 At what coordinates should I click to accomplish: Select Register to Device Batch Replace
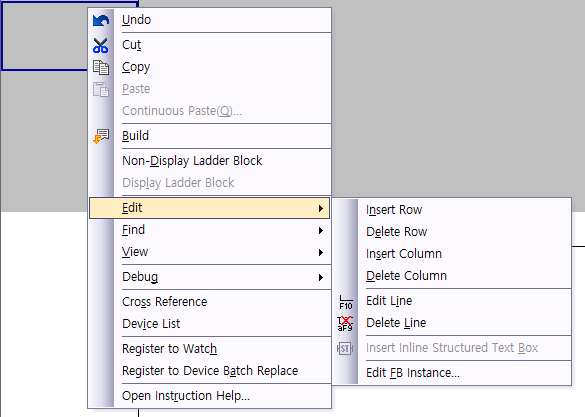[210, 371]
